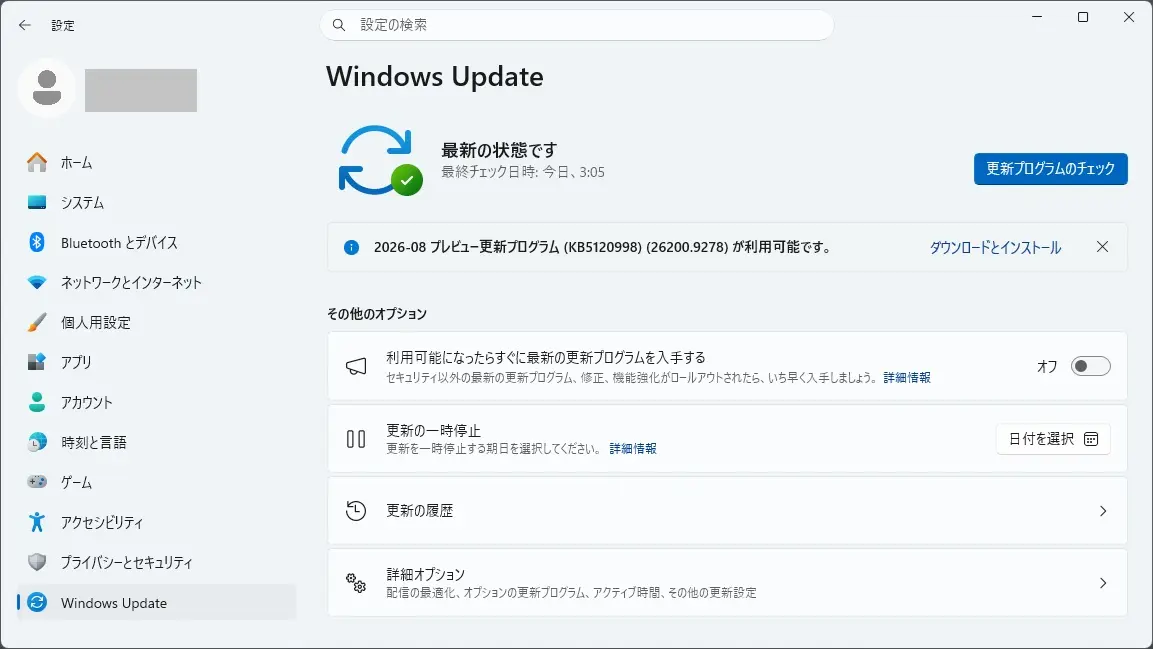Viewport: 1153px width, 649px height.
Task: Open システム settings in the sidebar
Action: click(156, 202)
